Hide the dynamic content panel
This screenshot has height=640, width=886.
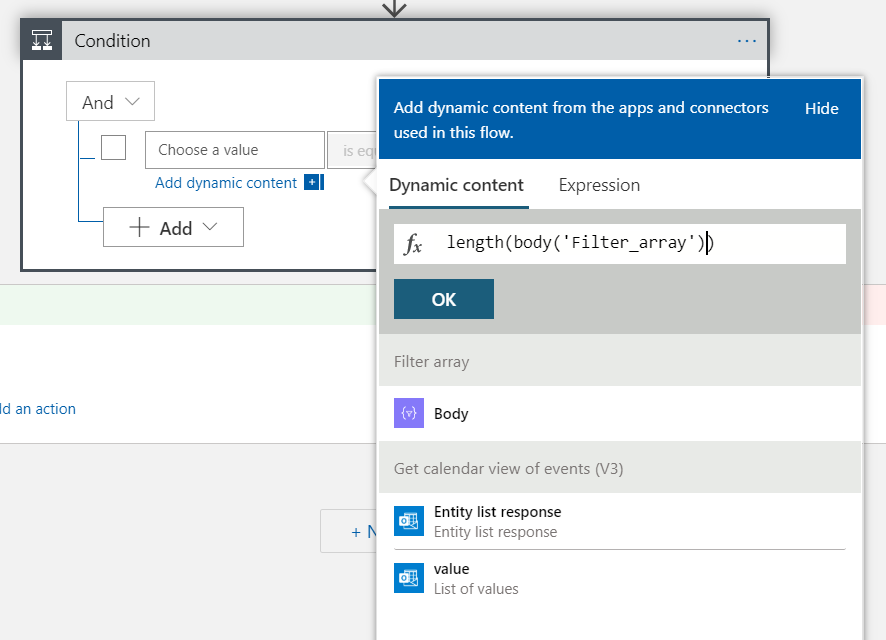coord(821,108)
